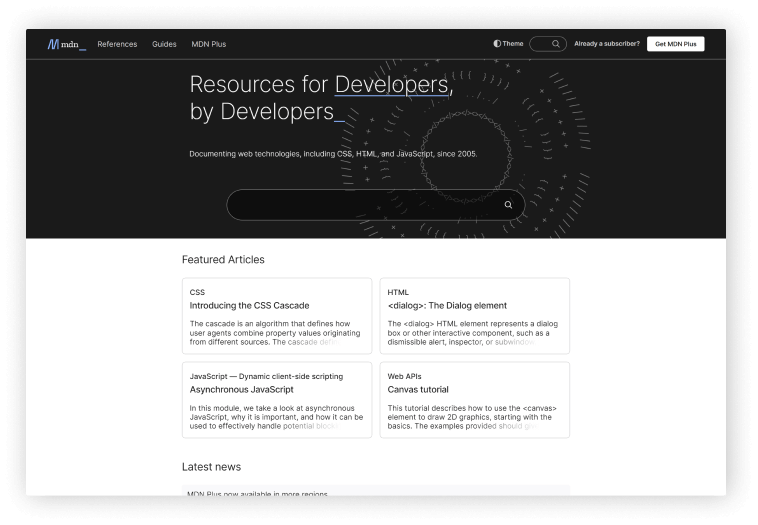Click the CSS Cascade description paragraph

coord(276,333)
